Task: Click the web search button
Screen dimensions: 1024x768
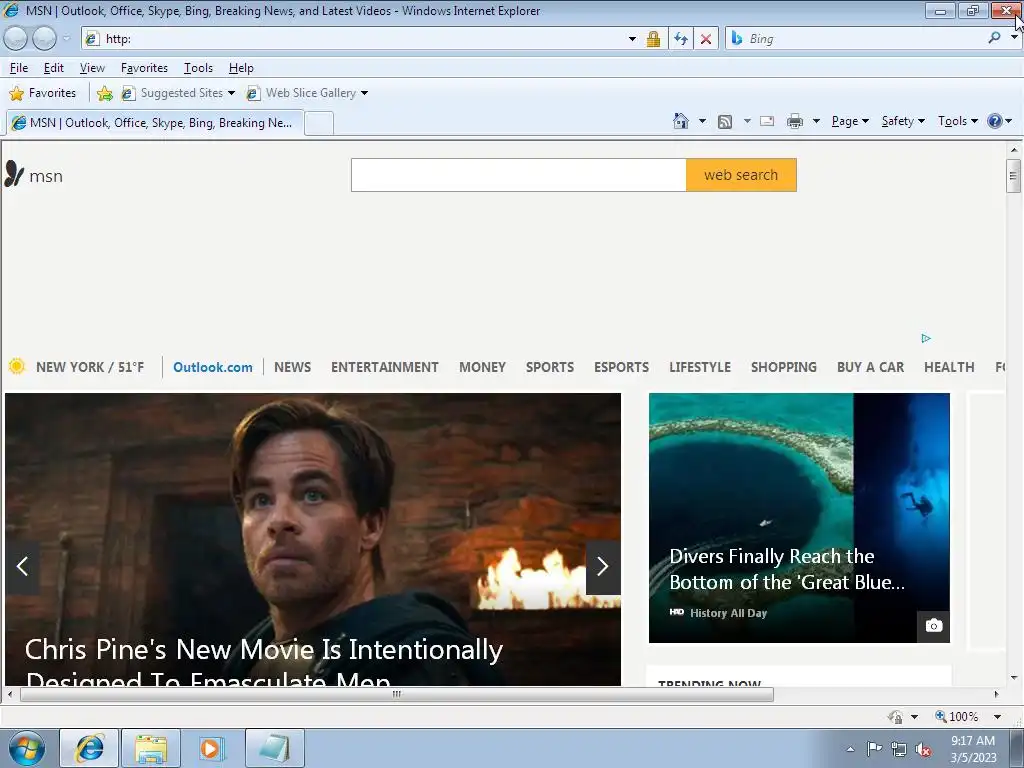Action: click(x=741, y=175)
